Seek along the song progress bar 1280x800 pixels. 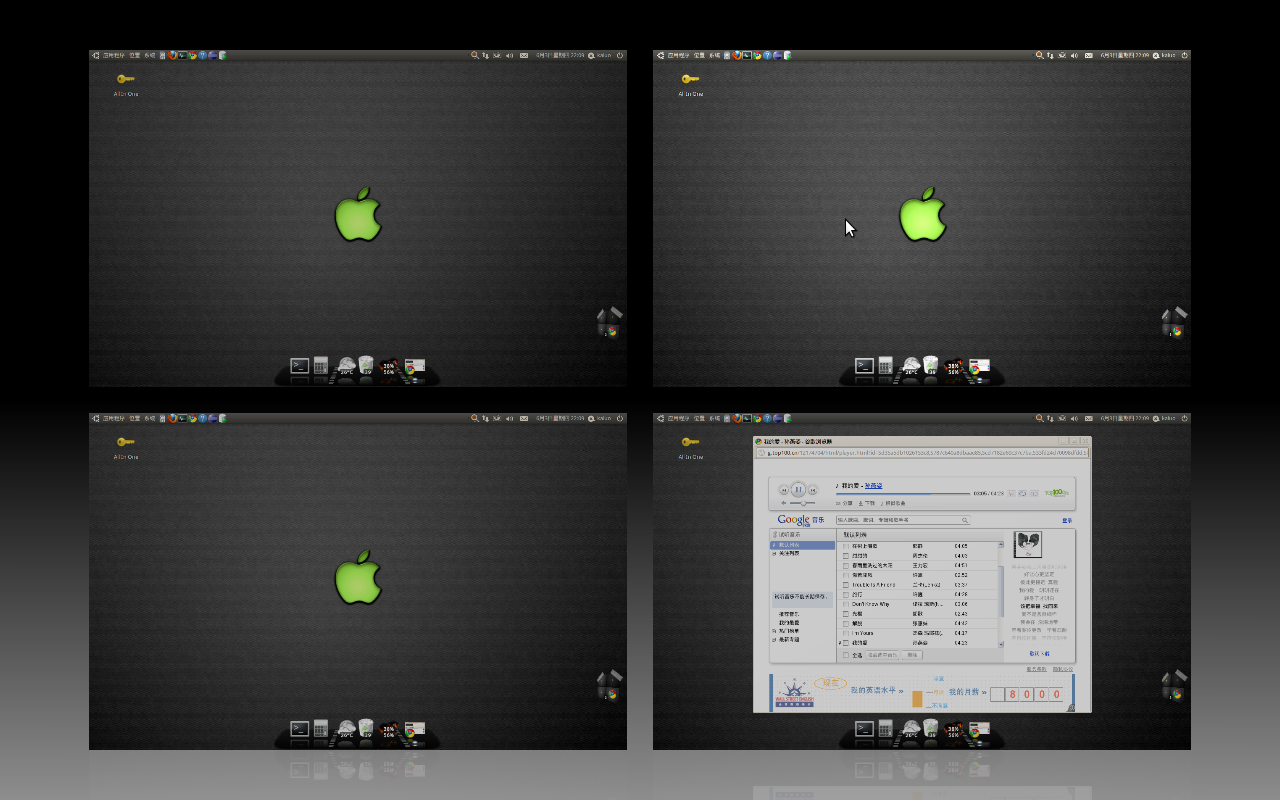coord(903,494)
